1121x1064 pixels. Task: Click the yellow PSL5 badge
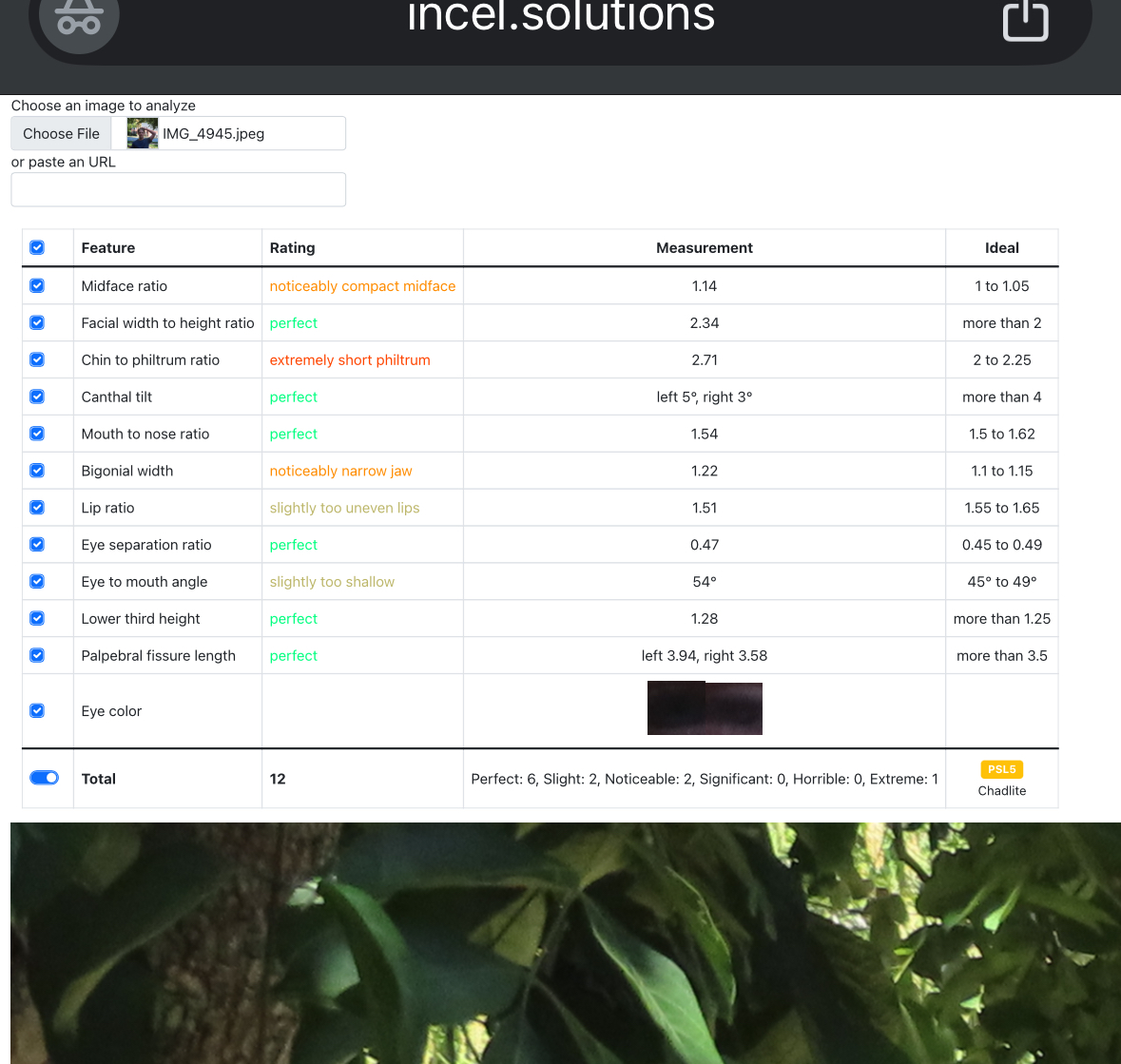tap(1001, 770)
